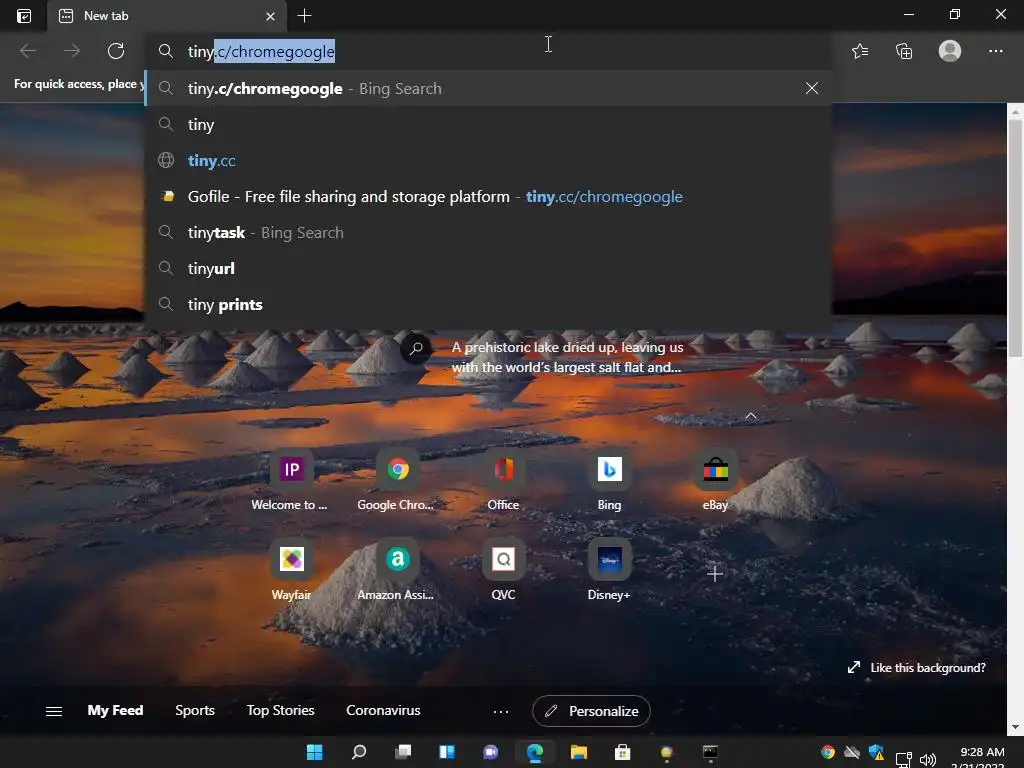Screen dimensions: 1024x768
Task: Open the Office quick link tile
Action: click(503, 480)
